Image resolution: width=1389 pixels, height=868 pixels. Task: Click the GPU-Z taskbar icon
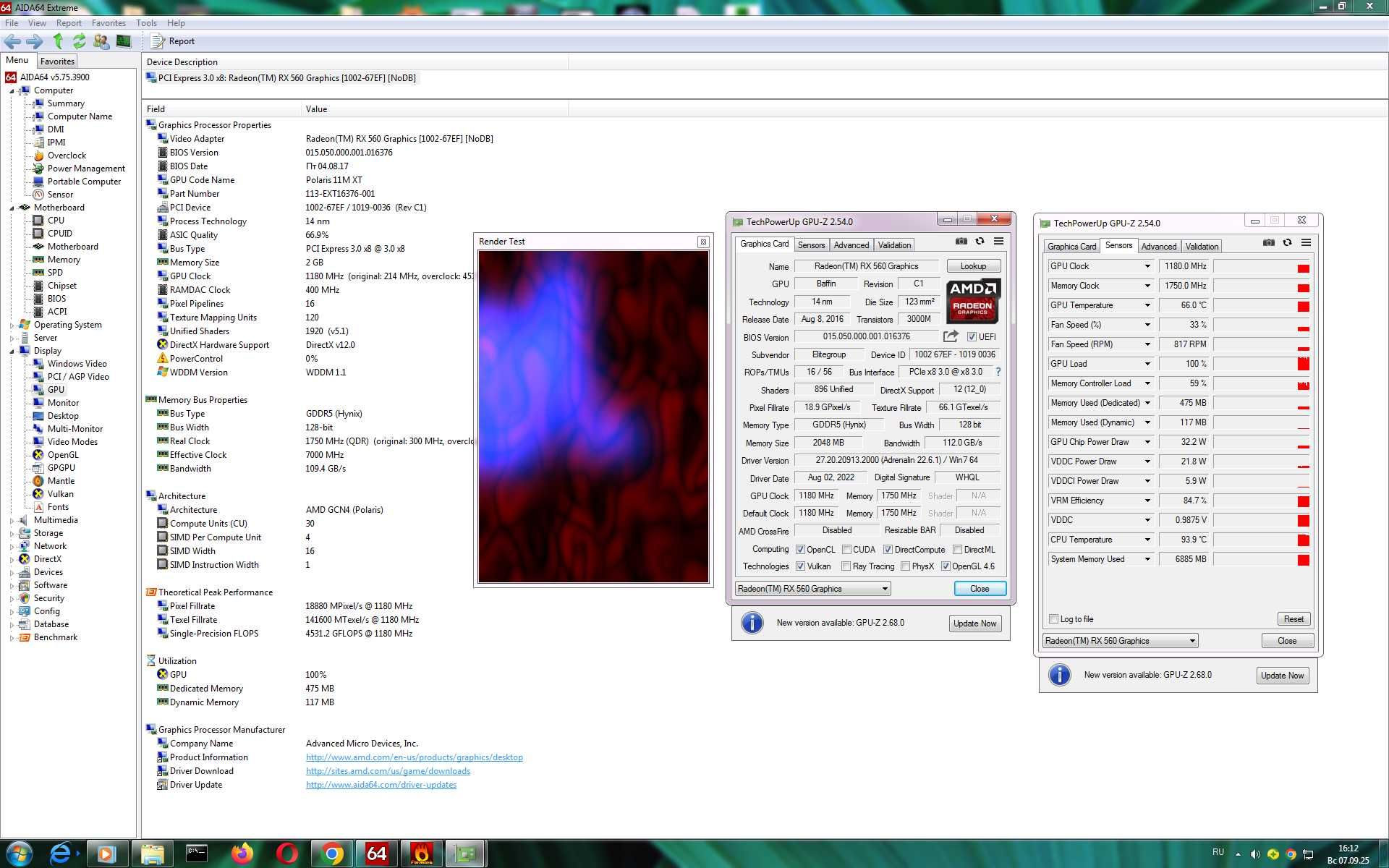465,854
